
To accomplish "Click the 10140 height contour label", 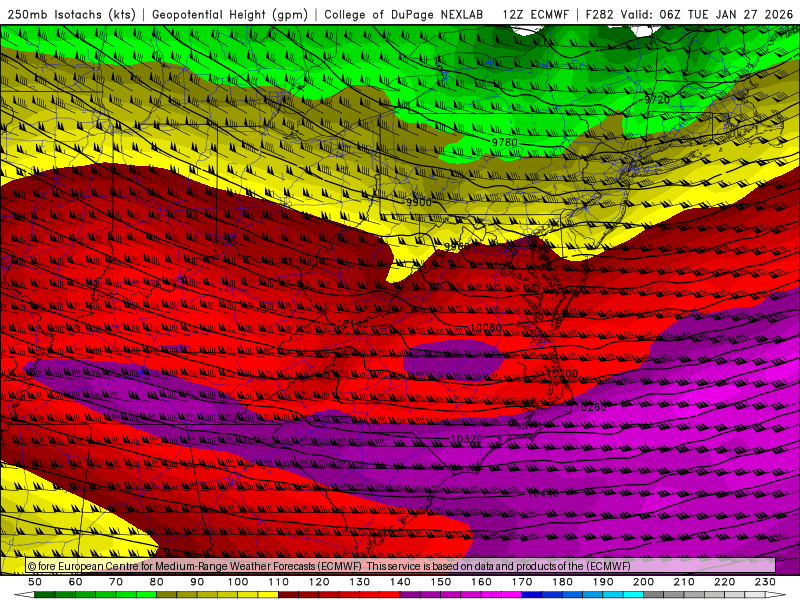I will 353,324.
